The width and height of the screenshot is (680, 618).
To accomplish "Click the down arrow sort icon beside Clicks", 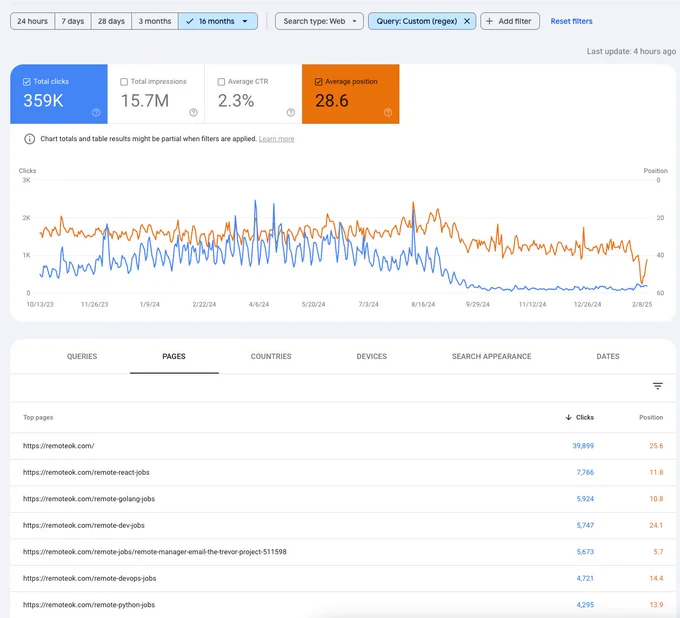I will tap(569, 417).
